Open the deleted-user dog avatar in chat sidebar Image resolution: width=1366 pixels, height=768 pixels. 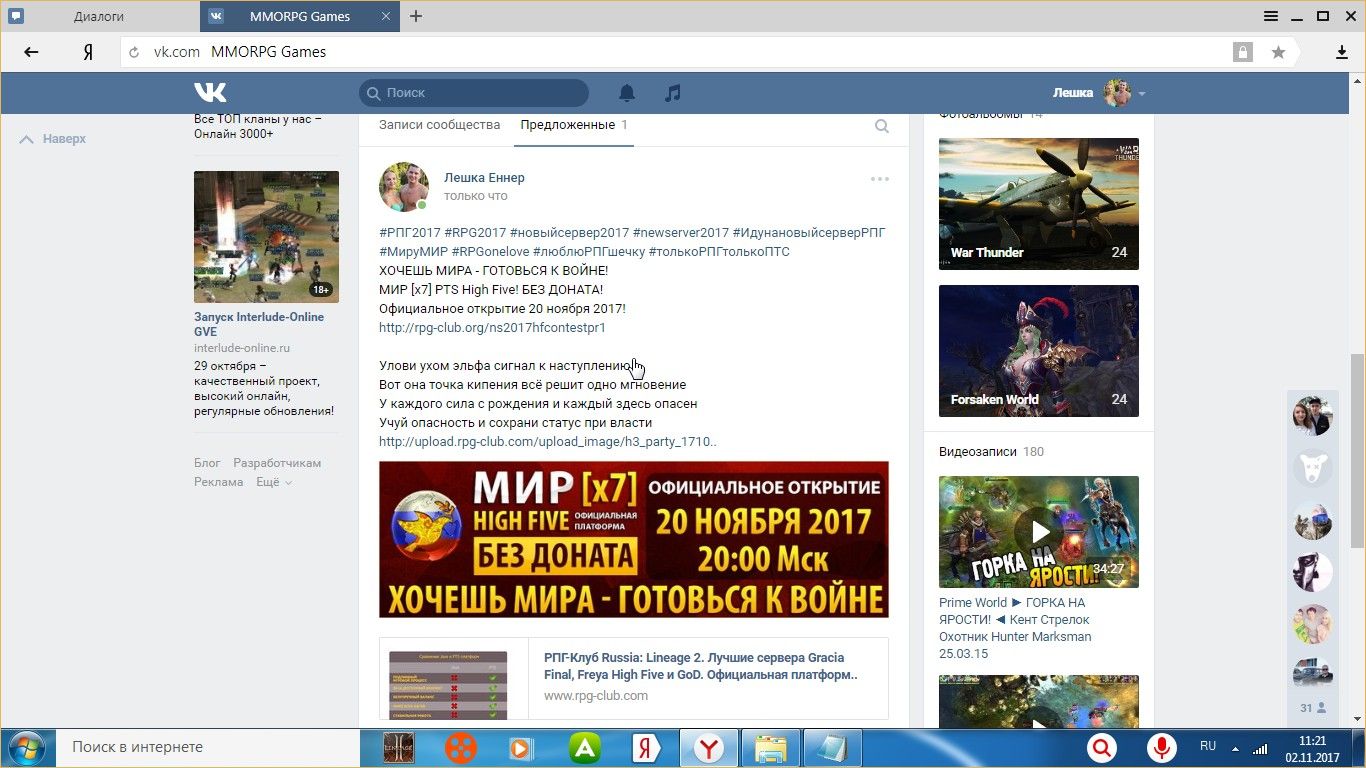(x=1313, y=468)
